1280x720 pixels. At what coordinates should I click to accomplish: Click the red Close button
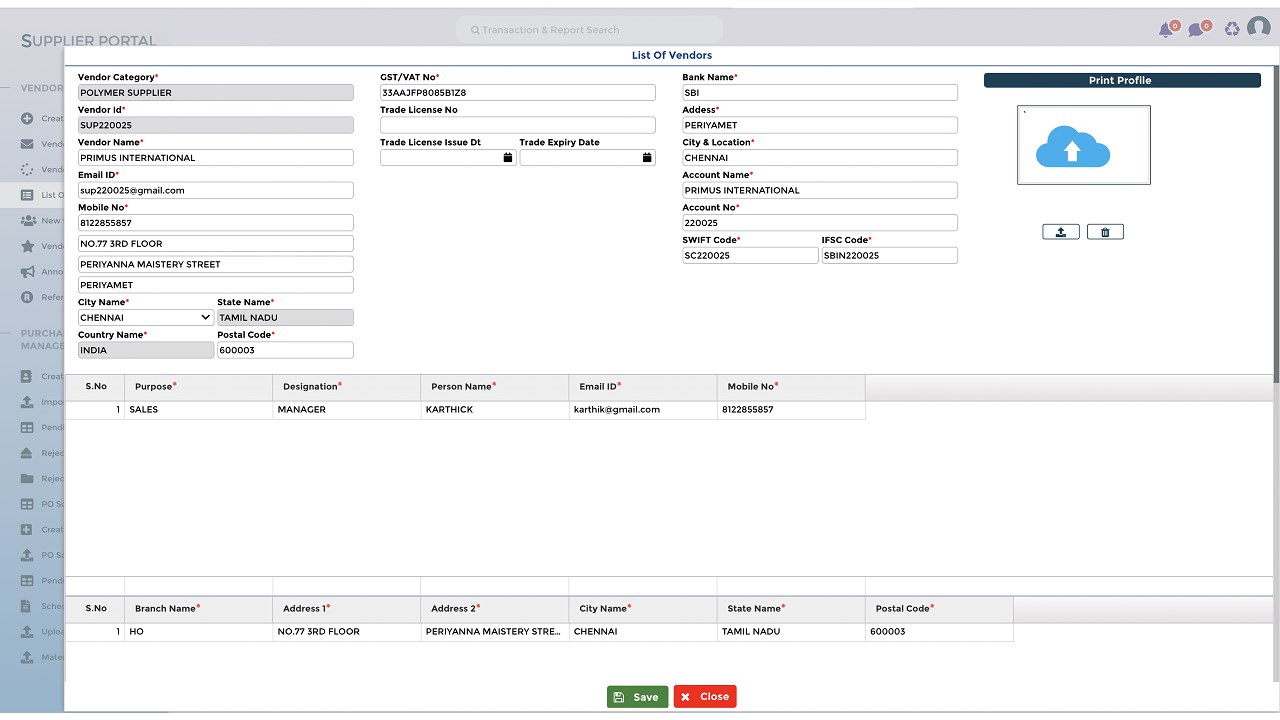click(x=705, y=697)
